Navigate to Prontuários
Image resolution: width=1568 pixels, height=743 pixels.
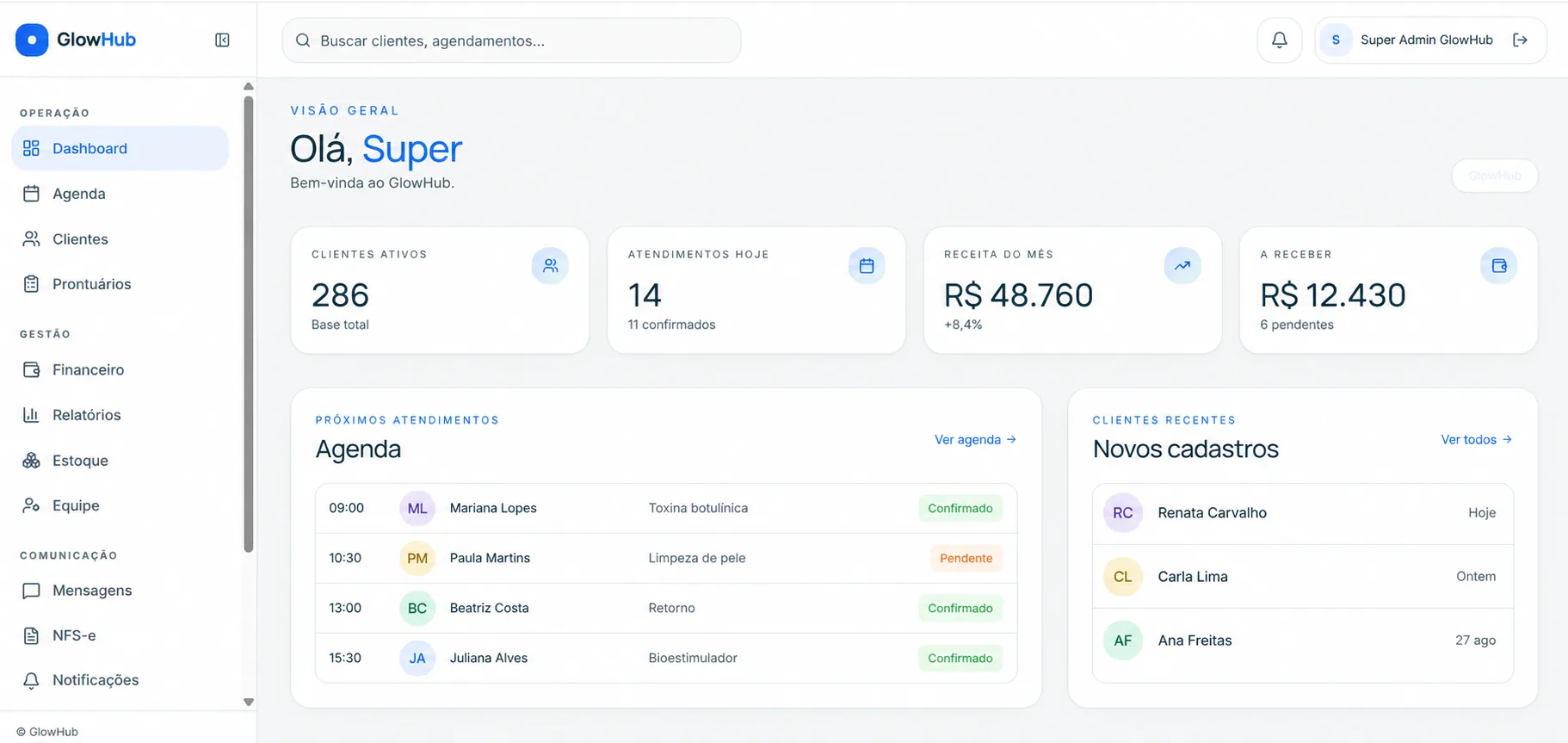pos(120,284)
